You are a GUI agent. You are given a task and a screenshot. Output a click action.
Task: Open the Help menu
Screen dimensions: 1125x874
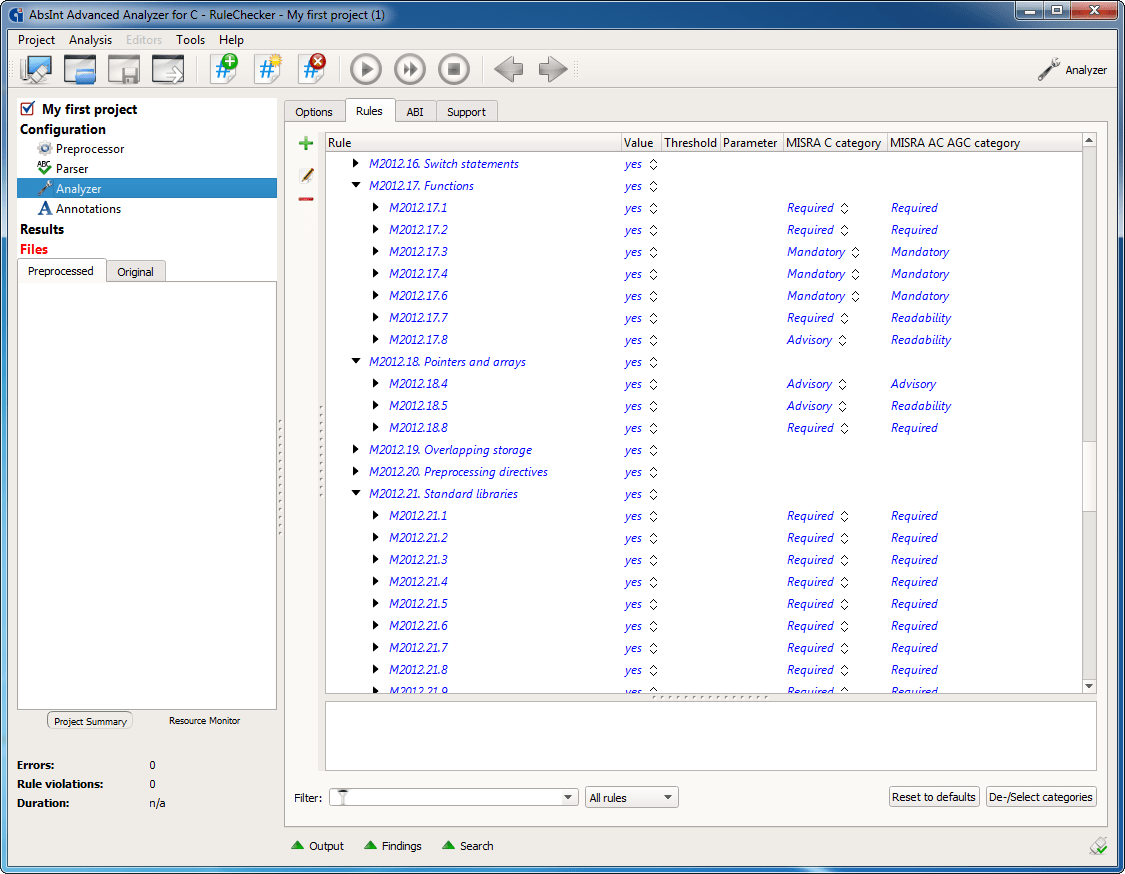tap(231, 39)
